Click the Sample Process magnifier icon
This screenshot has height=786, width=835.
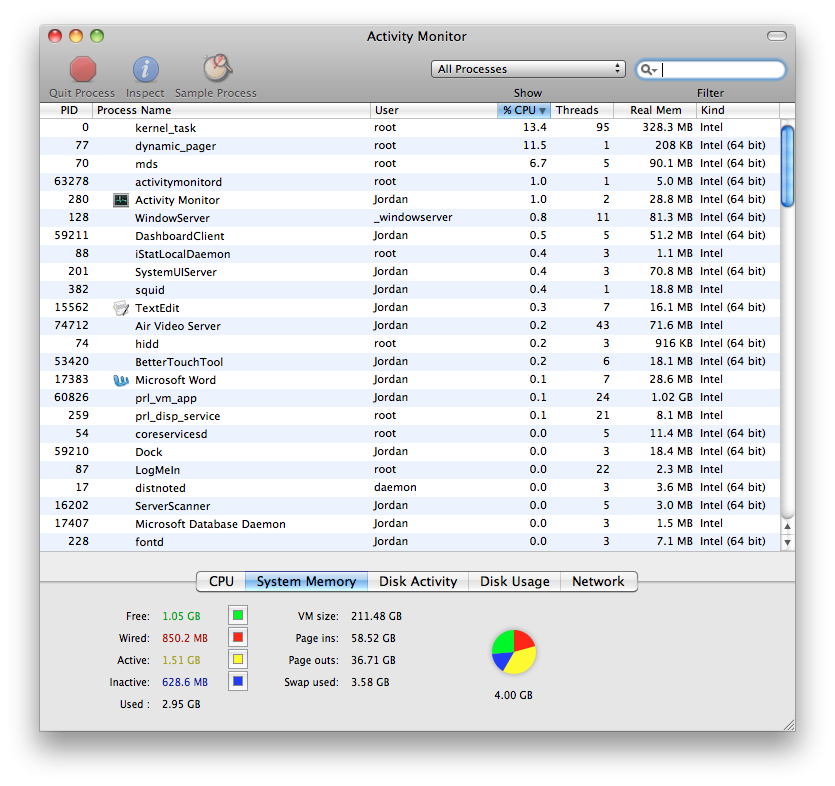tap(217, 68)
